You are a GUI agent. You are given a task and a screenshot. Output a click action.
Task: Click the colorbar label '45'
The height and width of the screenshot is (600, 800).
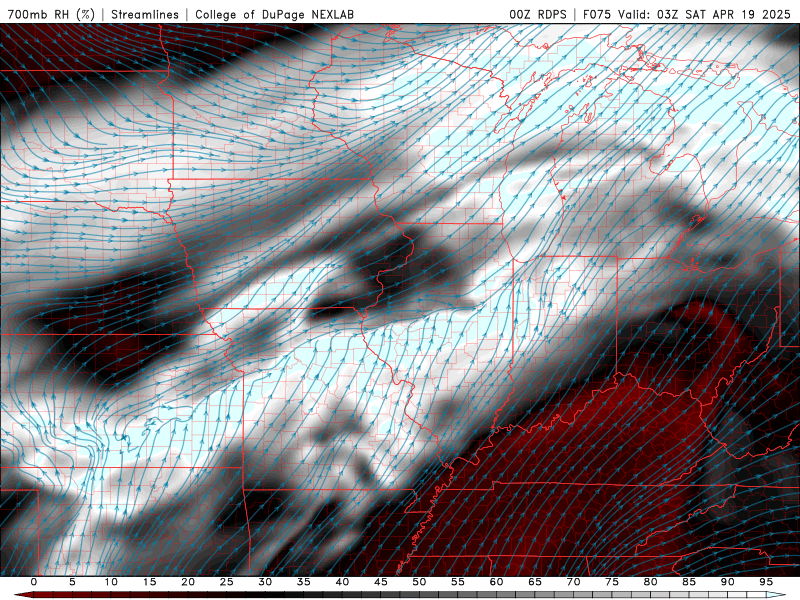(381, 582)
